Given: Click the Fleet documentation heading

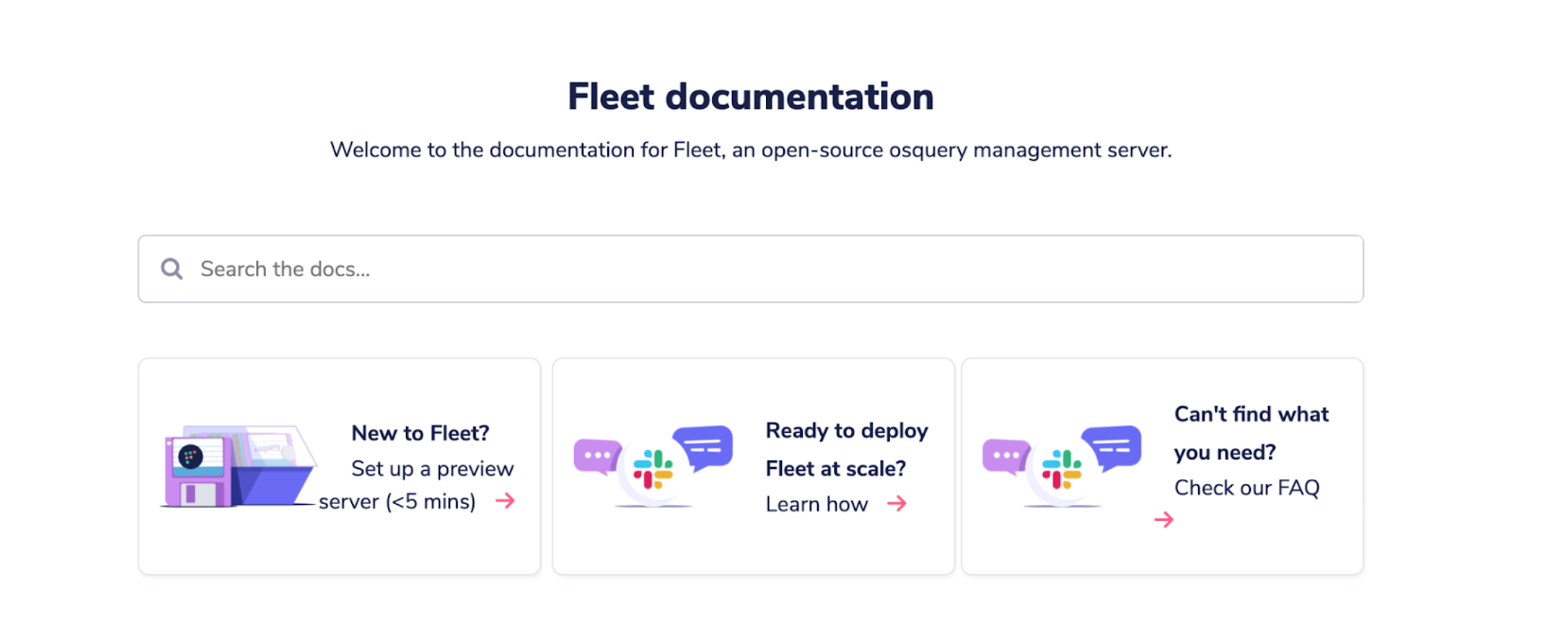Looking at the screenshot, I should pos(750,96).
